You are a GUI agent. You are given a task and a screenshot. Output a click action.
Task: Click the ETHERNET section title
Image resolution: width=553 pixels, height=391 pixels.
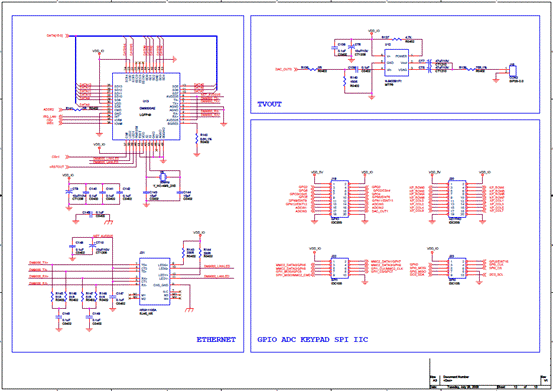click(x=216, y=340)
